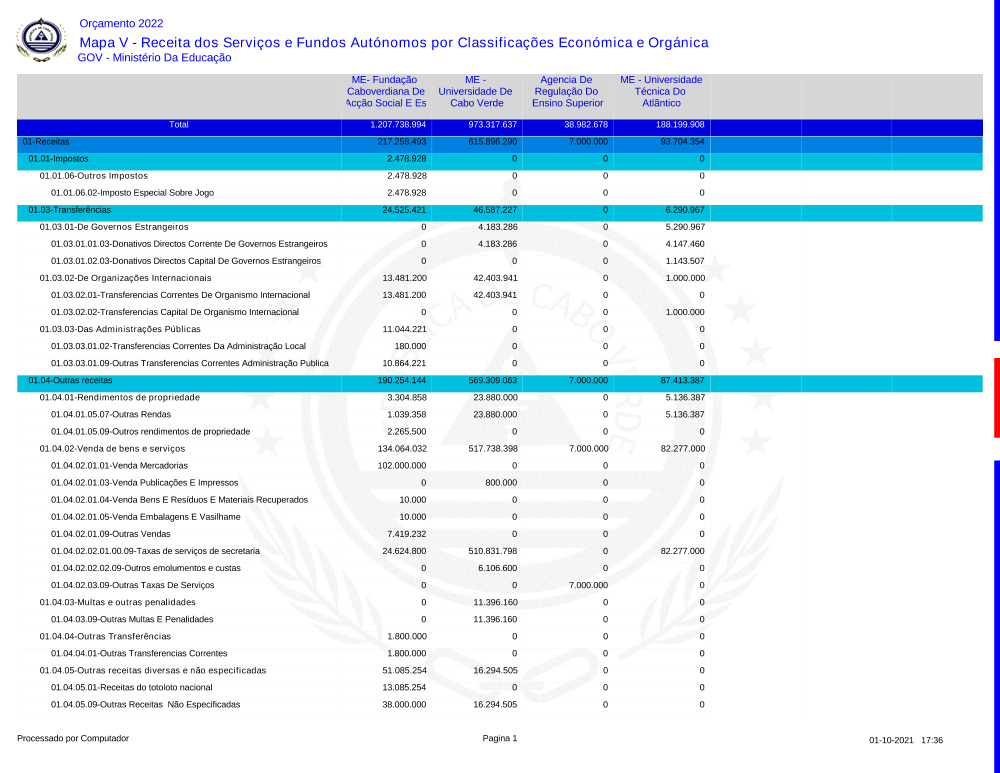1000x773 pixels.
Task: Select 'GOV - Ministério Da Educação' subtitle
Action: [154, 58]
